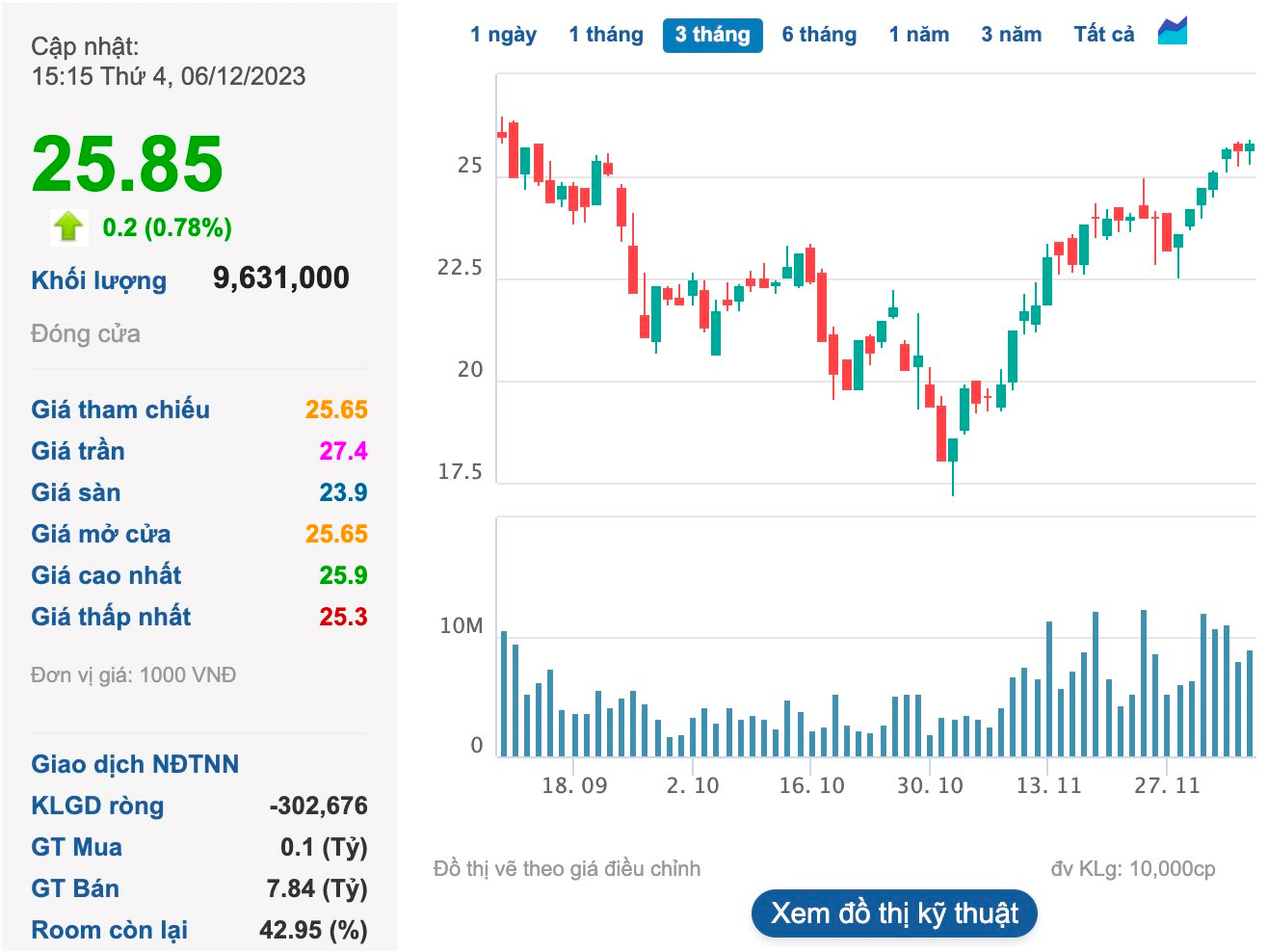1268x952 pixels.
Task: Click the KLGD ròng value -302,676
Action: (319, 806)
